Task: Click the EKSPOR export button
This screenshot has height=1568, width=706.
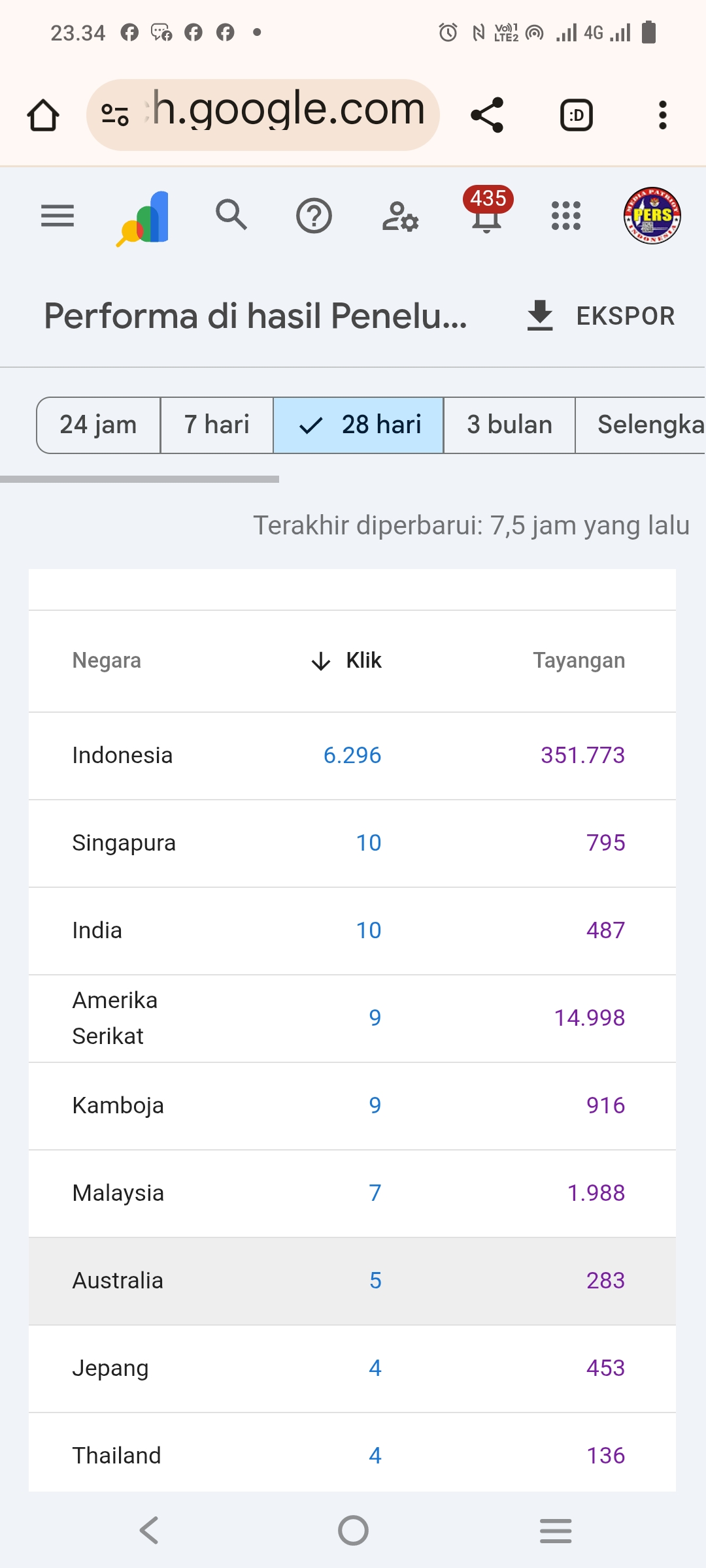Action: tap(601, 316)
